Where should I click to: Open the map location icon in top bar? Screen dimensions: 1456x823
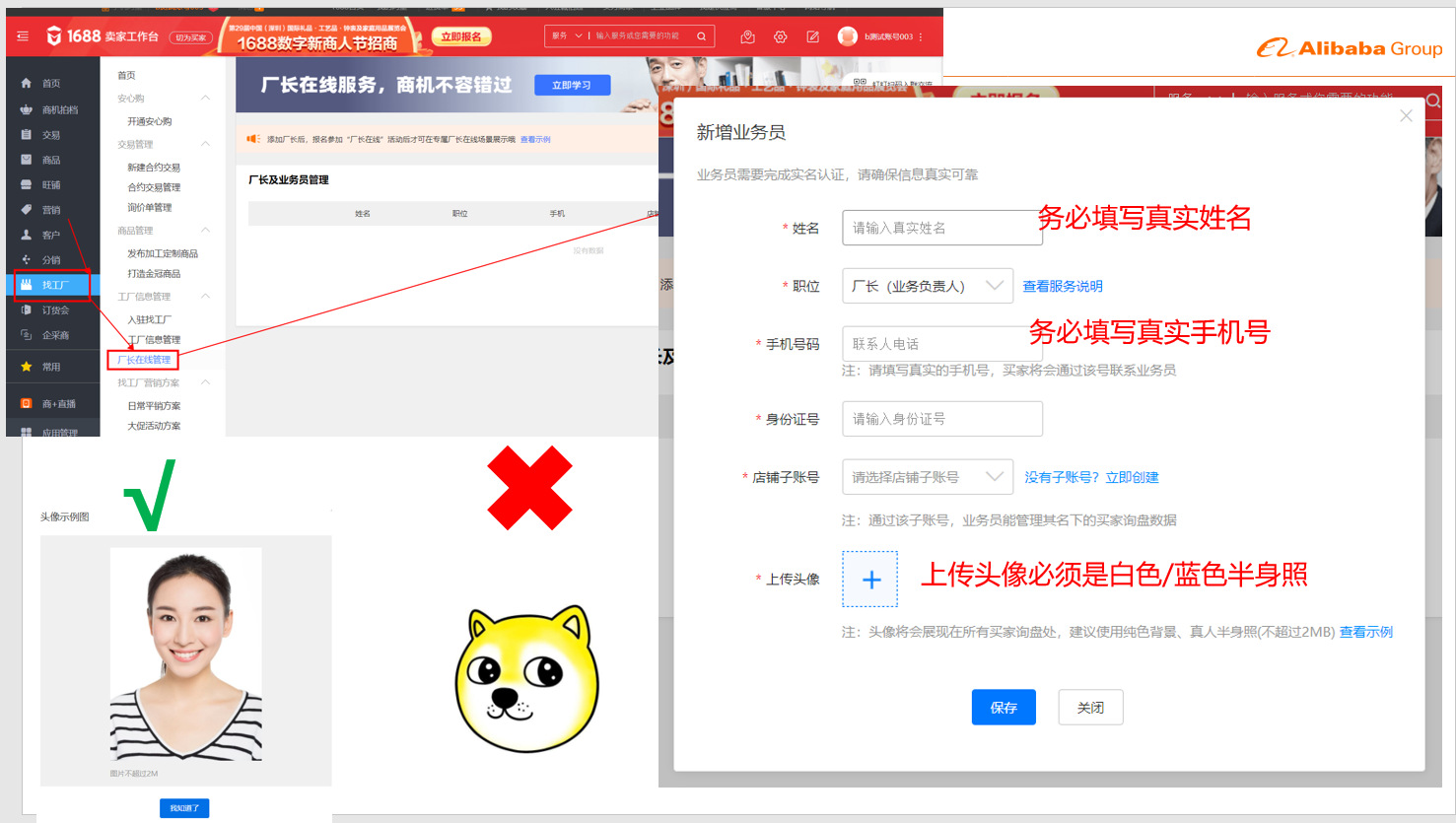tap(747, 35)
